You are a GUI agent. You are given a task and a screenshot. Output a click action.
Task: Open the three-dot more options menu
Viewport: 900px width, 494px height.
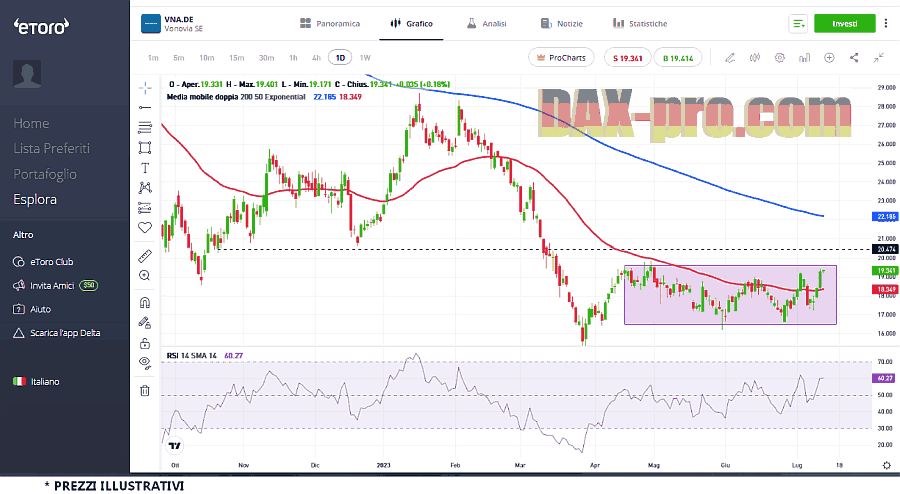(886, 24)
